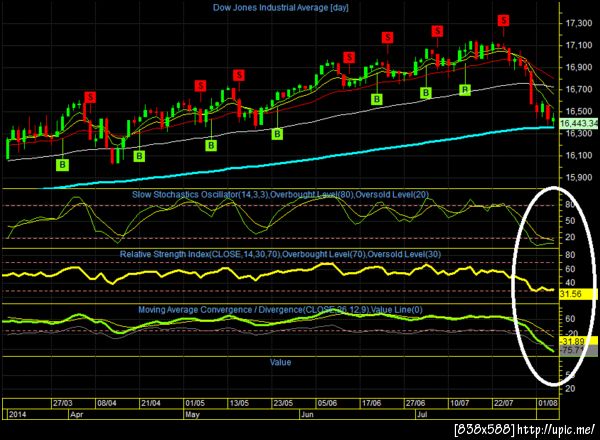Click the yellow MACD value tag -31.89
The height and width of the screenshot is (440, 600).
pos(578,341)
